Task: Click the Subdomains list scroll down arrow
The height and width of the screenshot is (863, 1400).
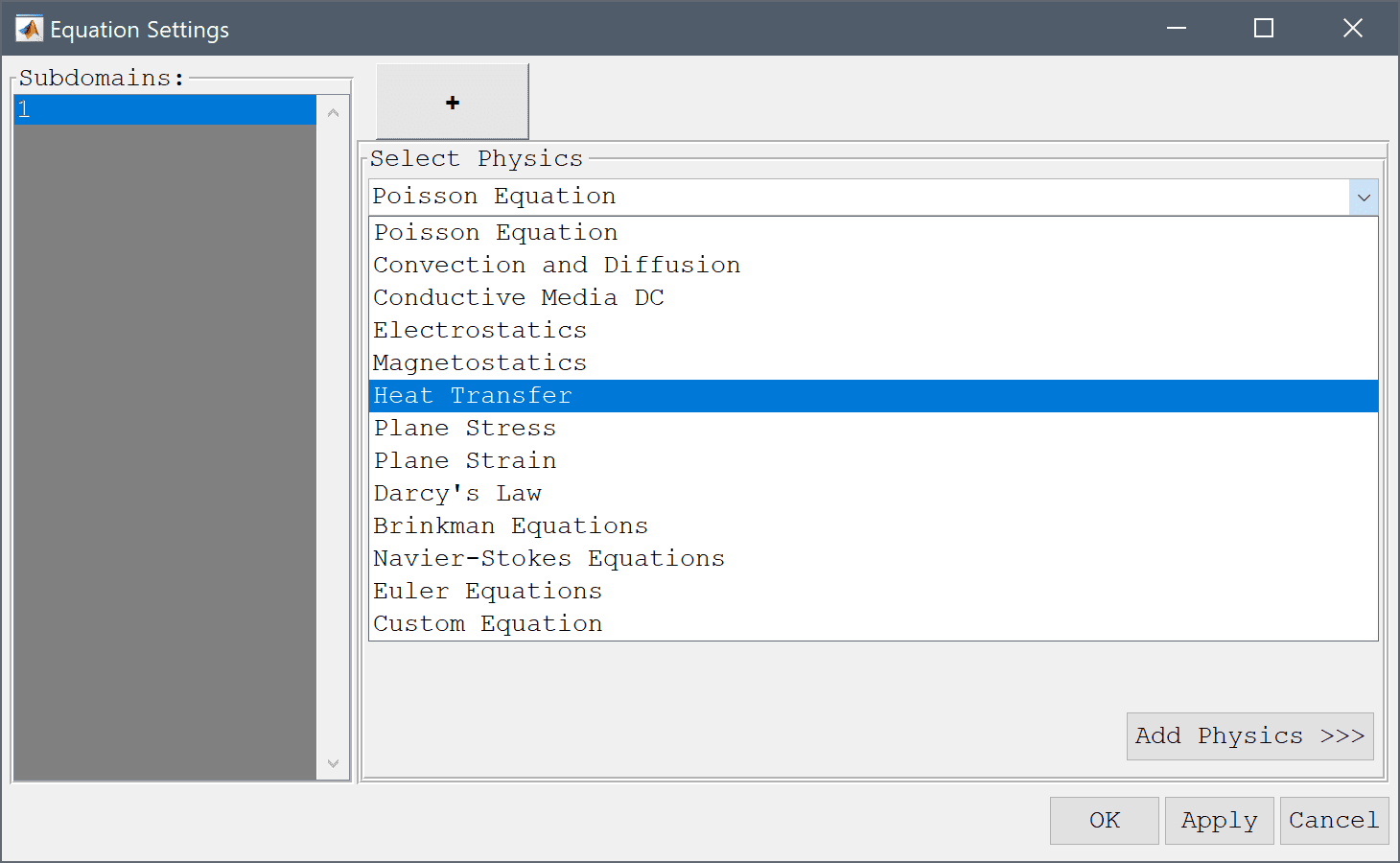Action: coord(333,763)
